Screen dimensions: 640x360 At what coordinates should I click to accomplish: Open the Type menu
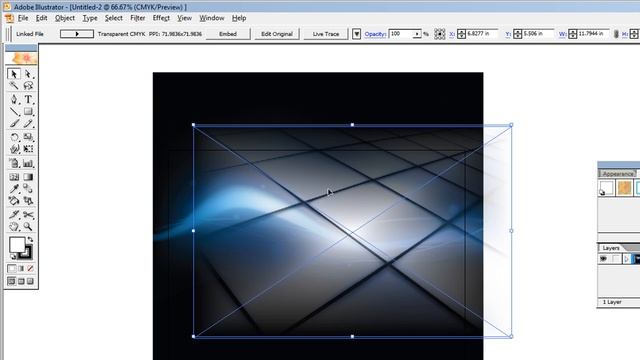click(x=90, y=18)
